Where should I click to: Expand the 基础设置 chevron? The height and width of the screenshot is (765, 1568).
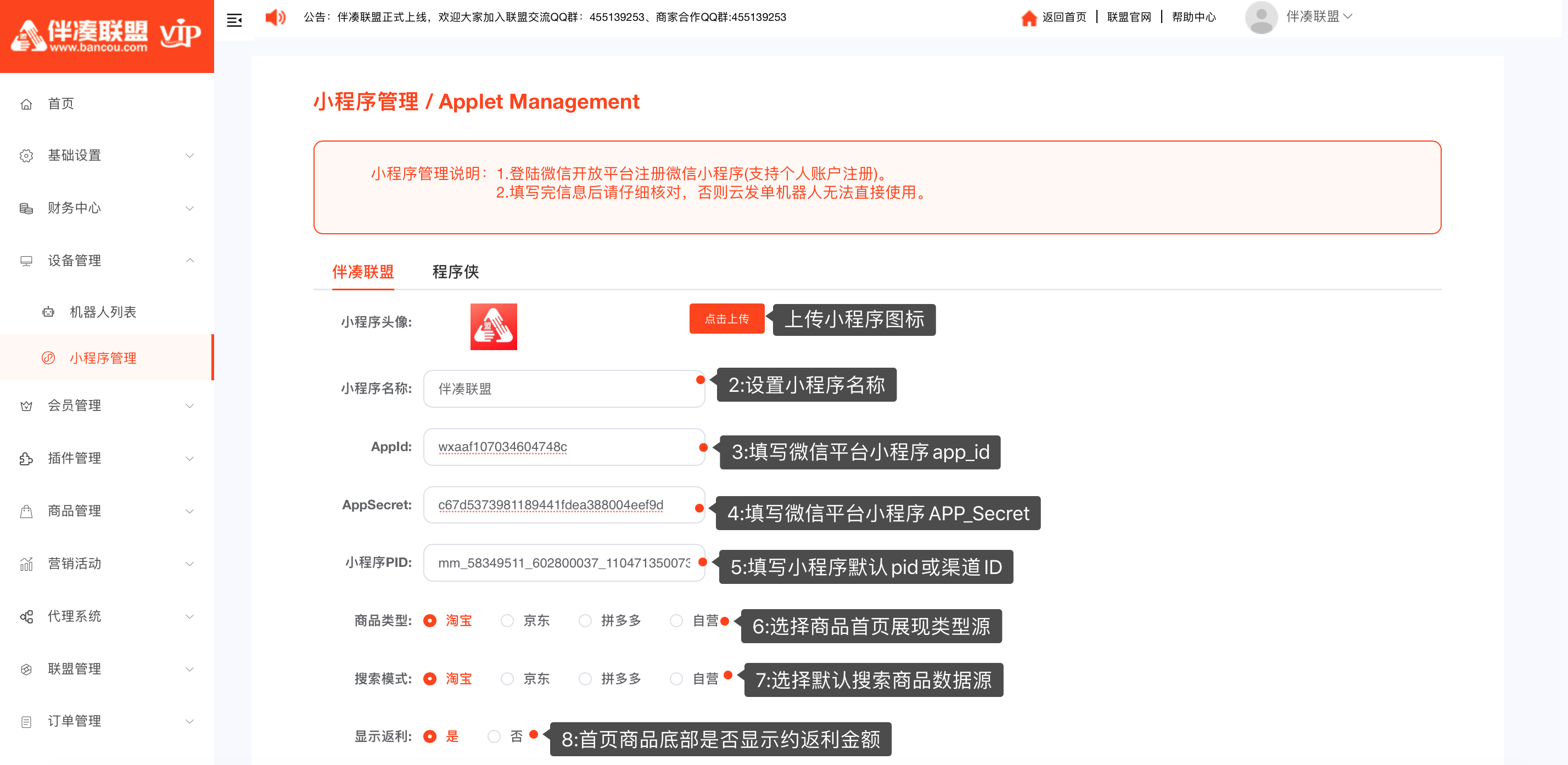click(x=190, y=156)
